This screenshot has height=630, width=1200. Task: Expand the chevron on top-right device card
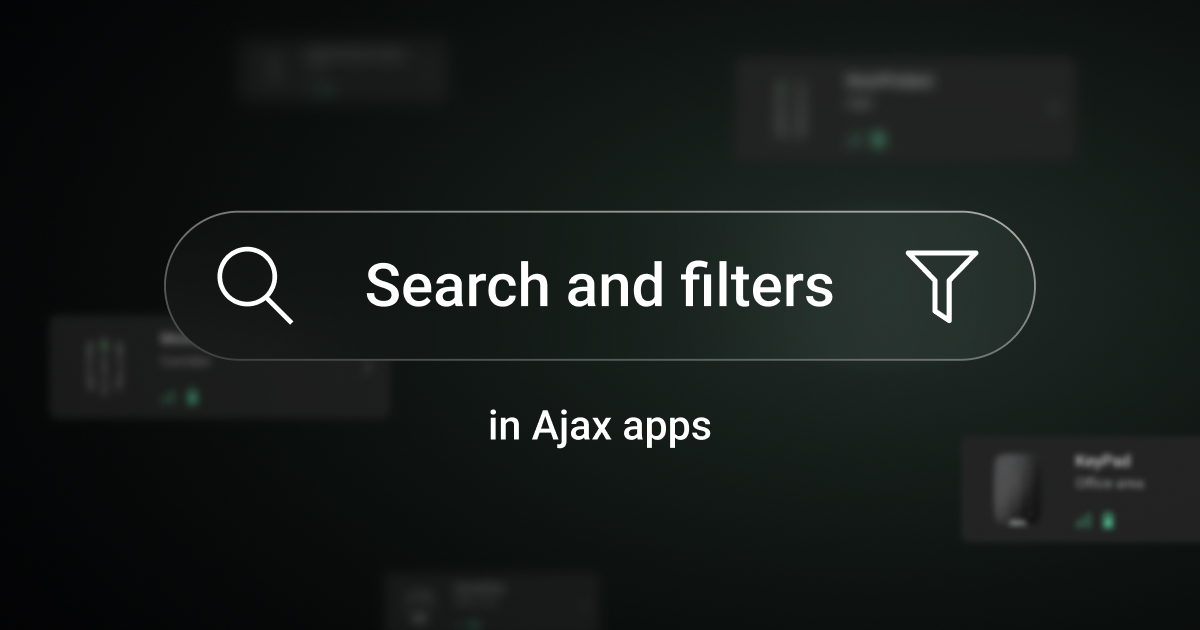point(1053,108)
